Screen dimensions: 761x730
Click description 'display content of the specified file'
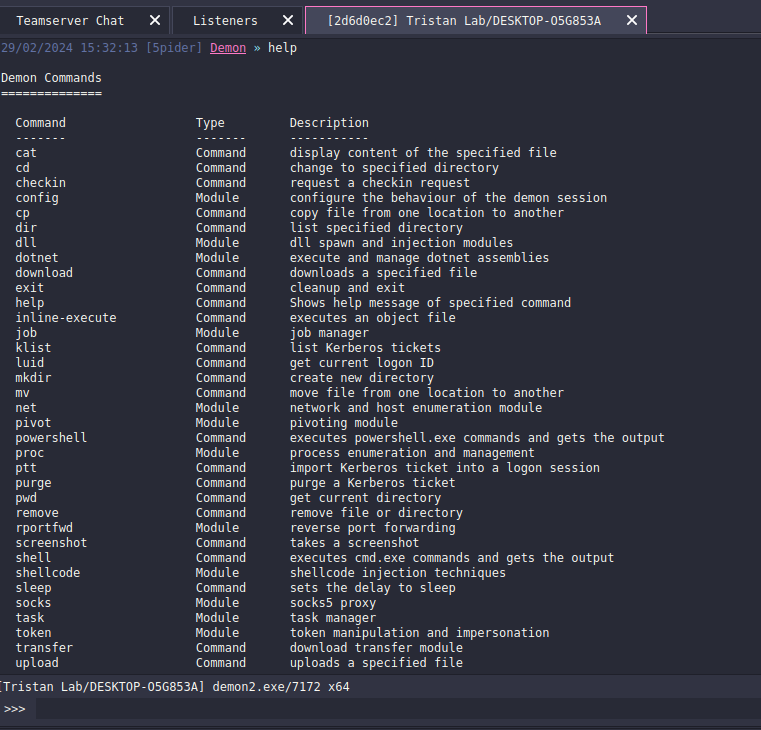click(x=423, y=153)
